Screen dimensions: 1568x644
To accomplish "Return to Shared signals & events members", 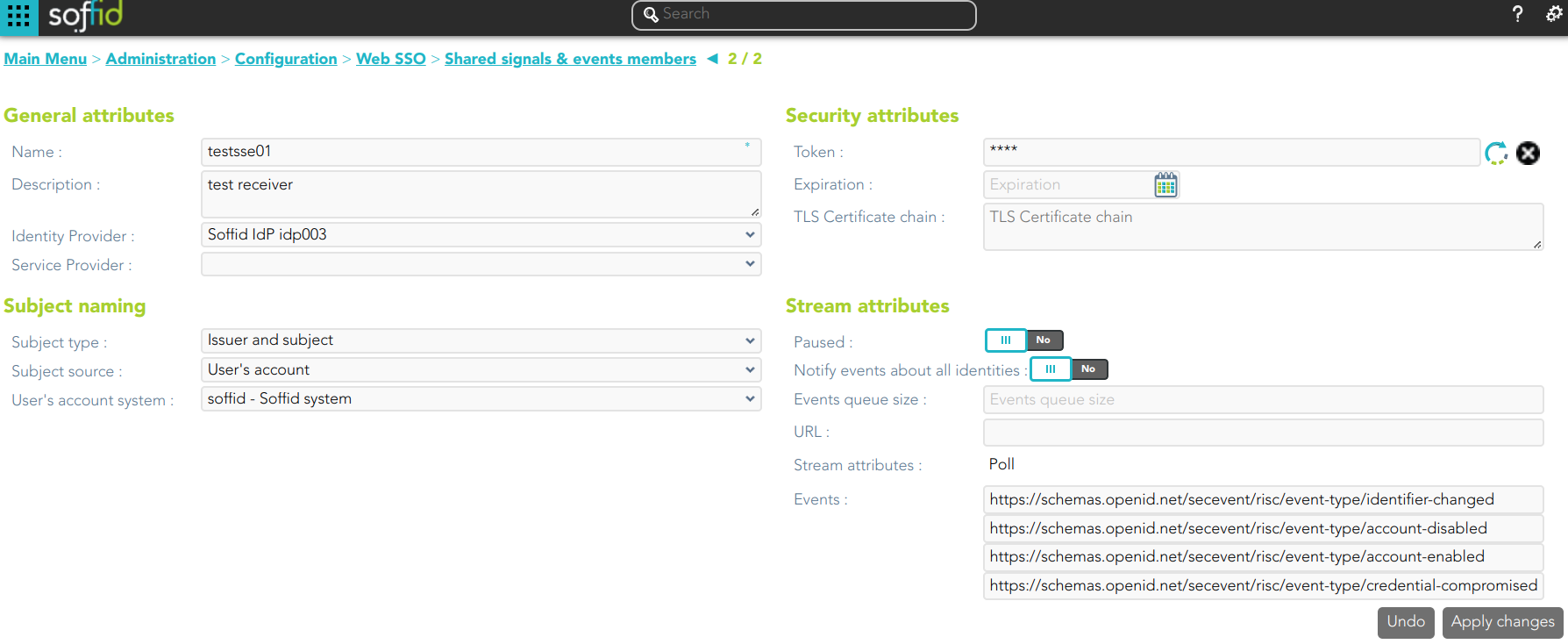I will (x=570, y=59).
